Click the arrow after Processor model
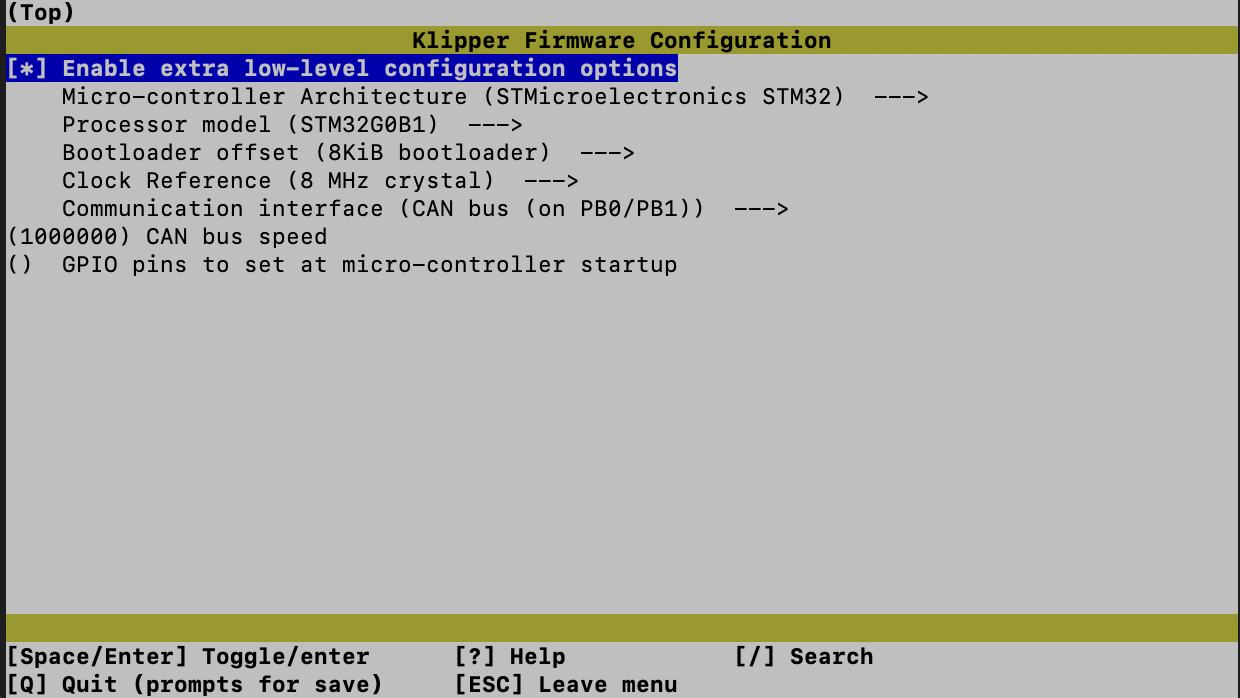This screenshot has width=1240, height=698. [x=495, y=125]
